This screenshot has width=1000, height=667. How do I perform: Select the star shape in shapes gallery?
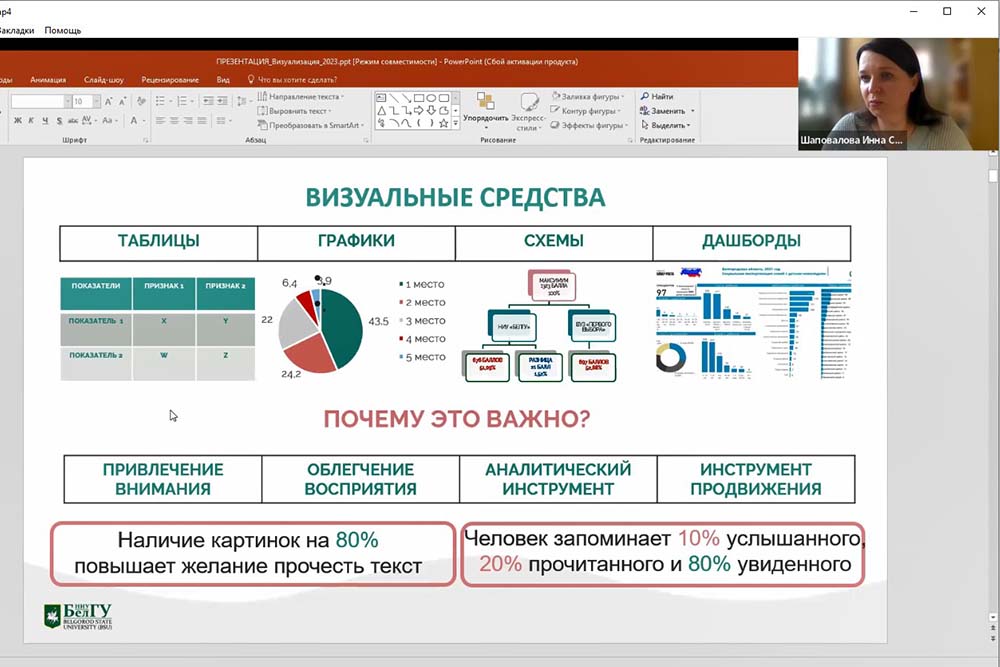(x=443, y=123)
